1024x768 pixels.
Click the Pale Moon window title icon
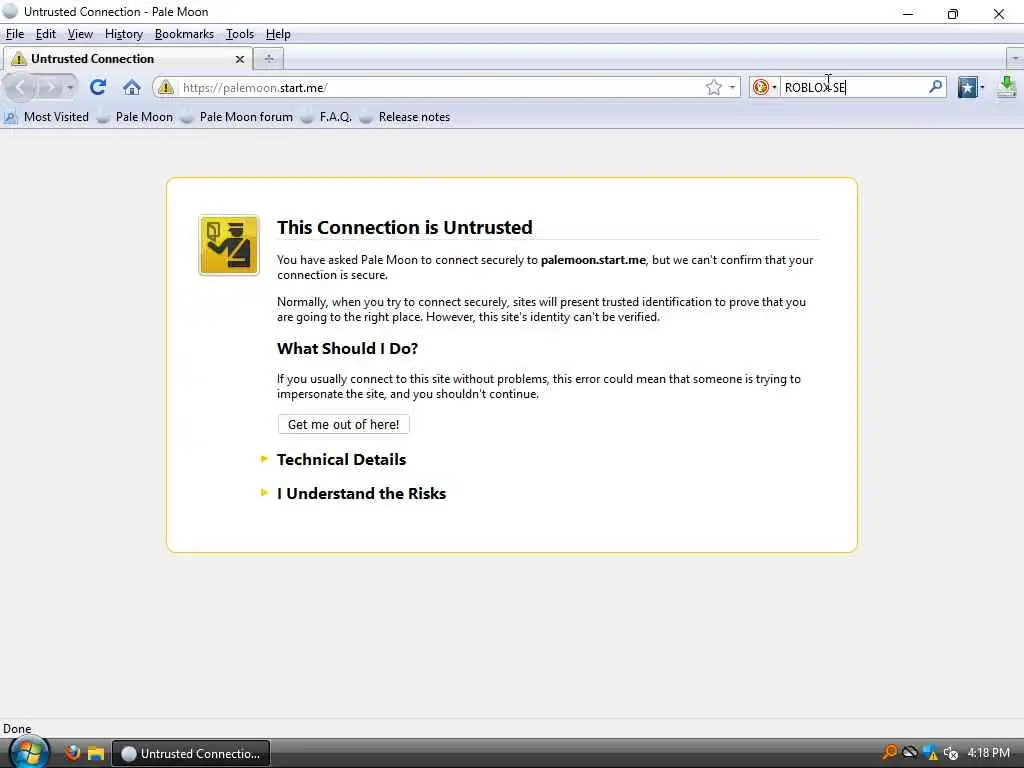(x=10, y=11)
